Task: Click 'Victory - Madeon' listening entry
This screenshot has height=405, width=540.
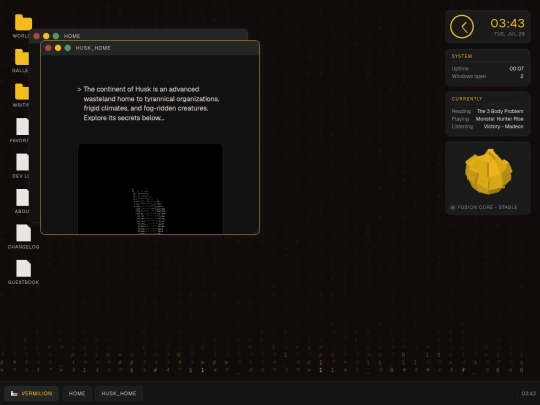Action: pyautogui.click(x=503, y=126)
